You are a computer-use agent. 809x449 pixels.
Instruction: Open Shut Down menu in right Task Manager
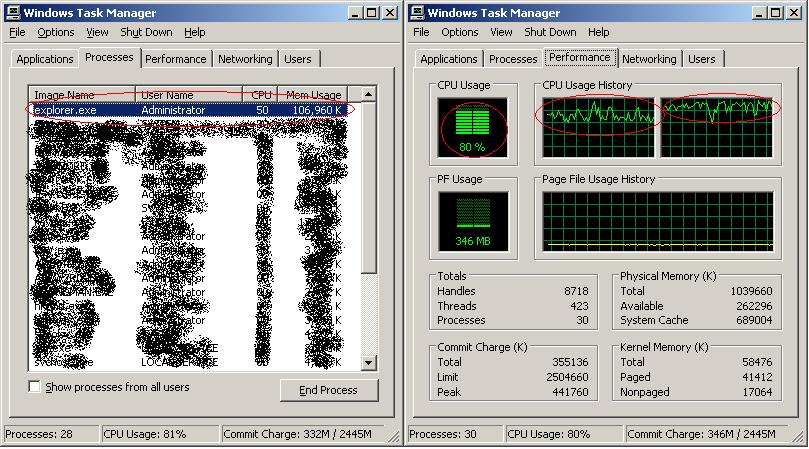pyautogui.click(x=550, y=32)
